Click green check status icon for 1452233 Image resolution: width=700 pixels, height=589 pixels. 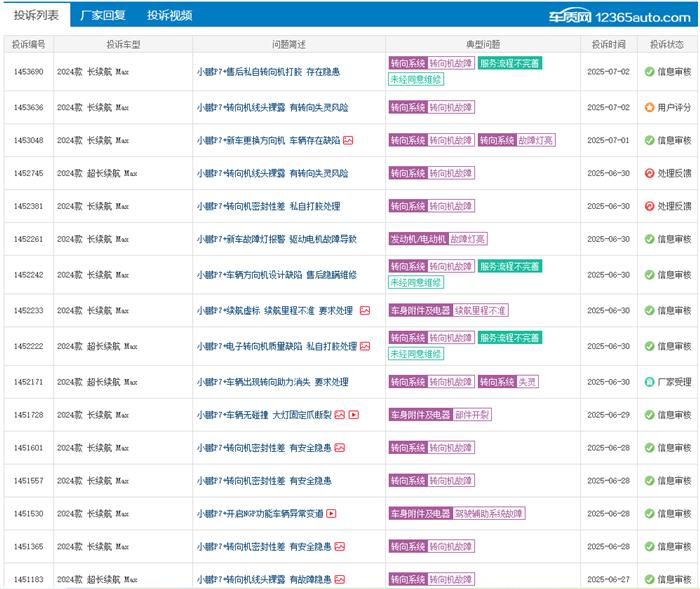(650, 310)
